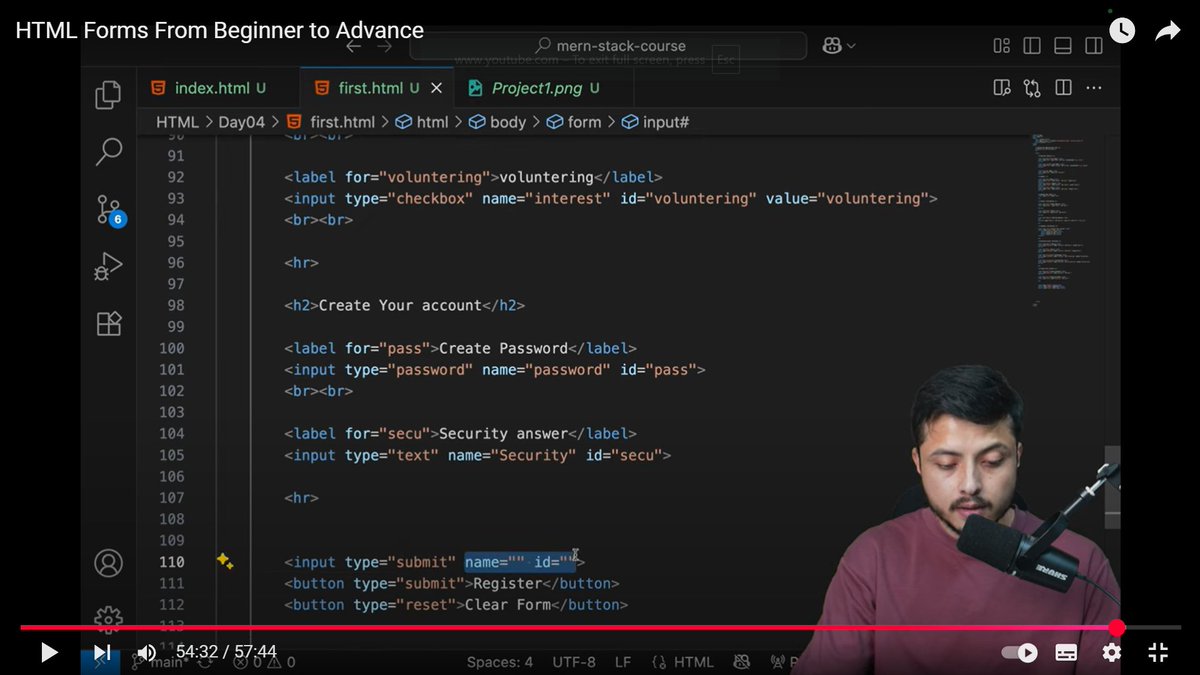1200x675 pixels.
Task: Open the Run and Debug view
Action: tap(108, 267)
